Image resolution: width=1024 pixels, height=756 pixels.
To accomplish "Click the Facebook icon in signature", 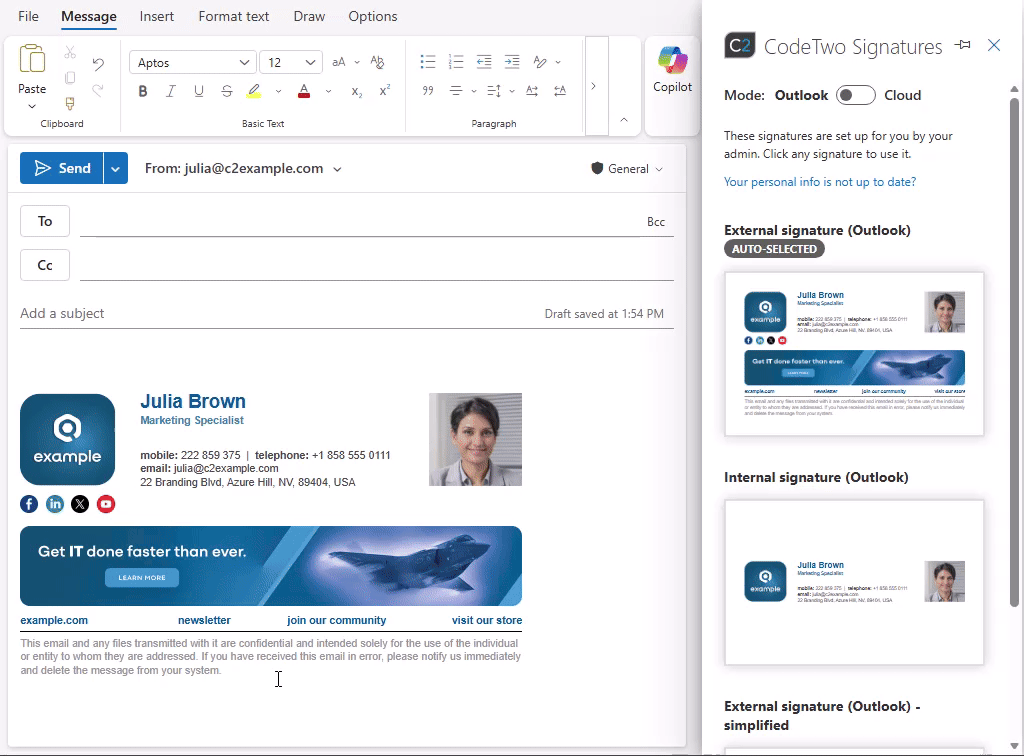I will click(29, 504).
